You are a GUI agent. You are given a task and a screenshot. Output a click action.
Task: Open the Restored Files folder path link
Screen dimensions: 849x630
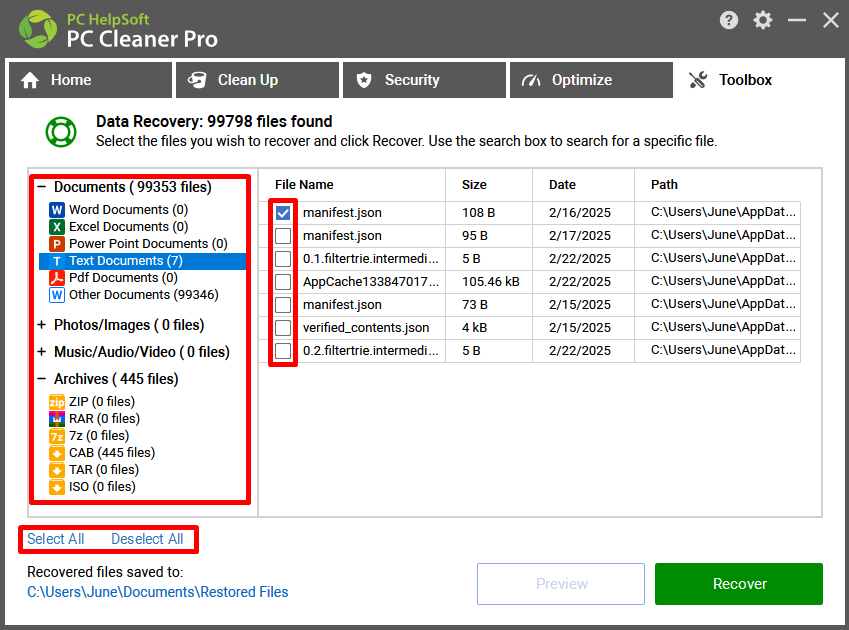coord(158,592)
